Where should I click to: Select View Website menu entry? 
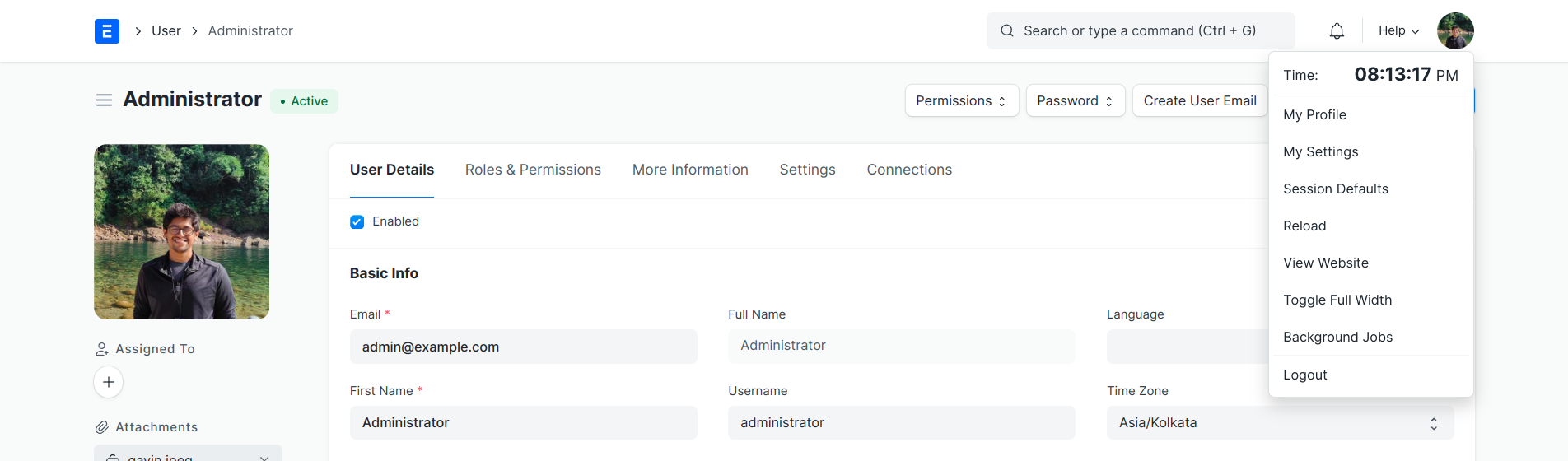1371,263
